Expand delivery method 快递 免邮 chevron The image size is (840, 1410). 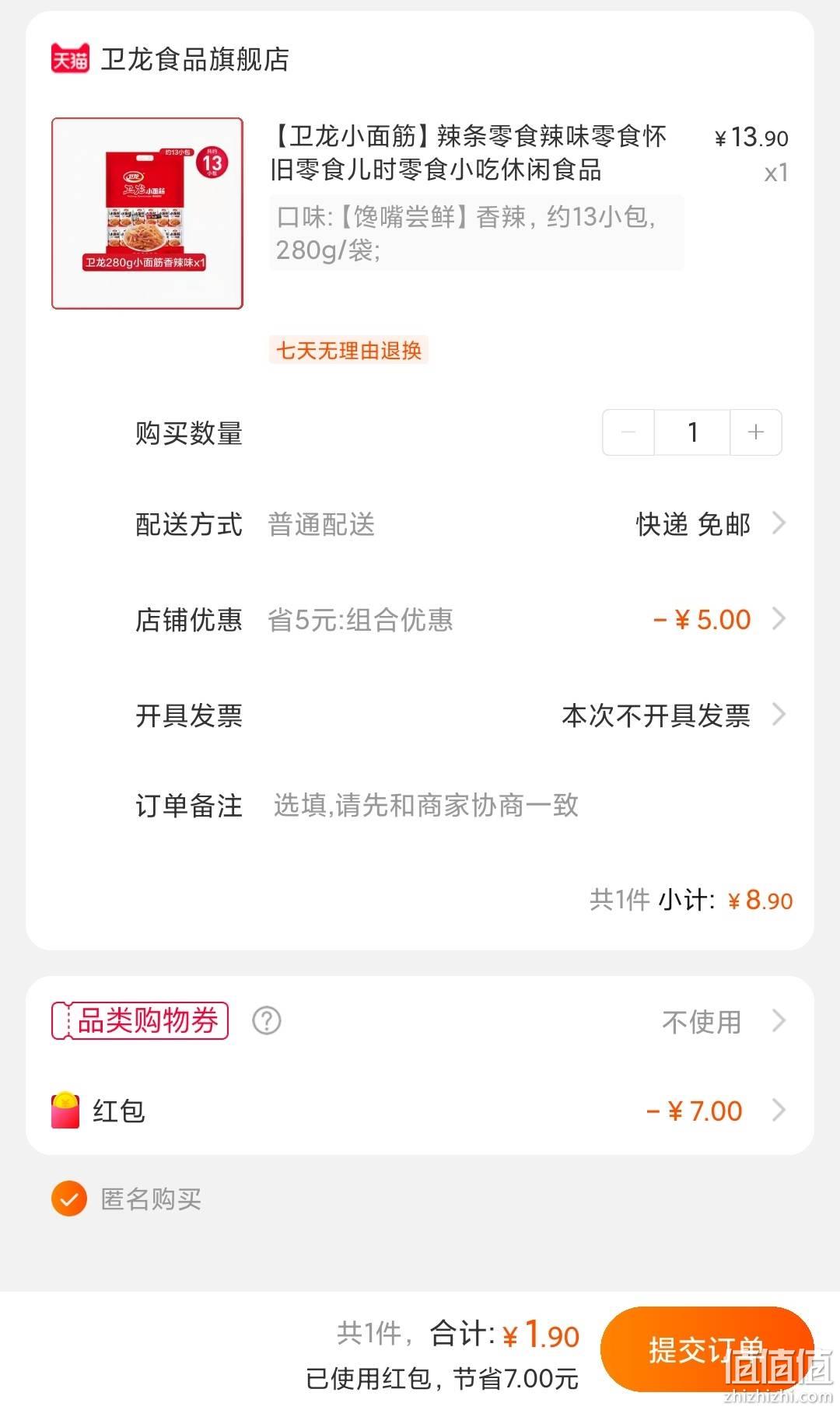coord(779,523)
